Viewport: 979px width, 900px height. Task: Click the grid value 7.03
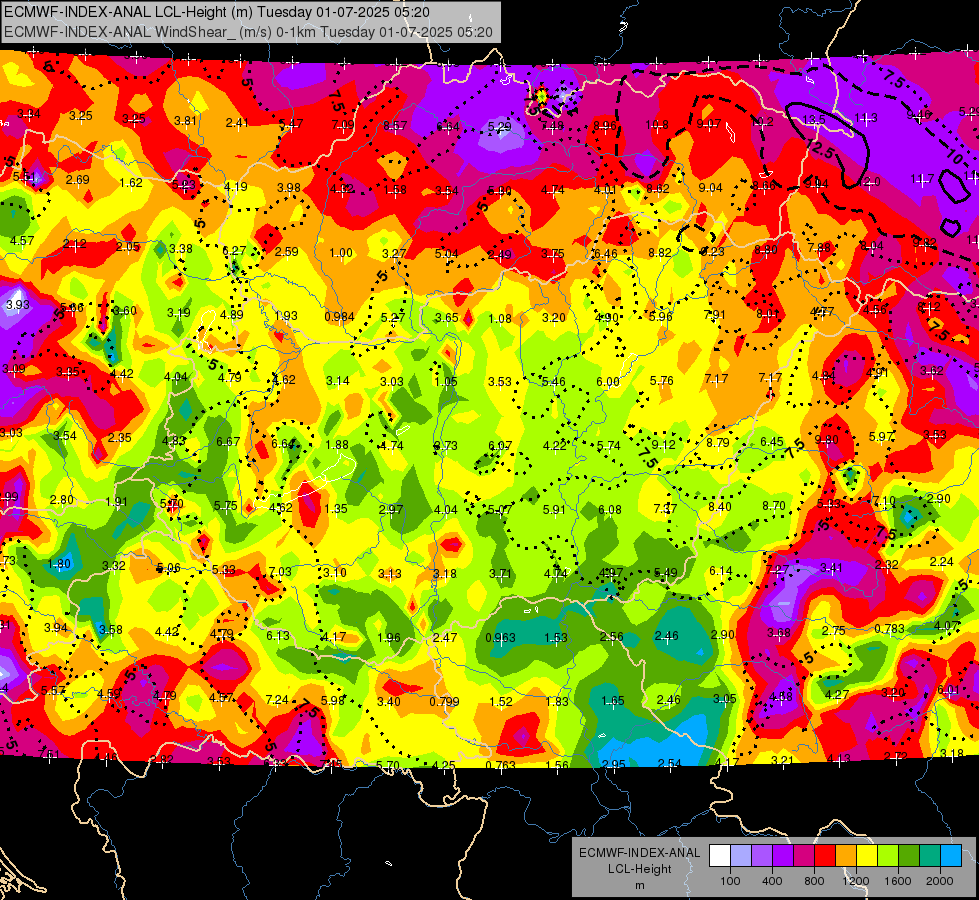coord(280,571)
